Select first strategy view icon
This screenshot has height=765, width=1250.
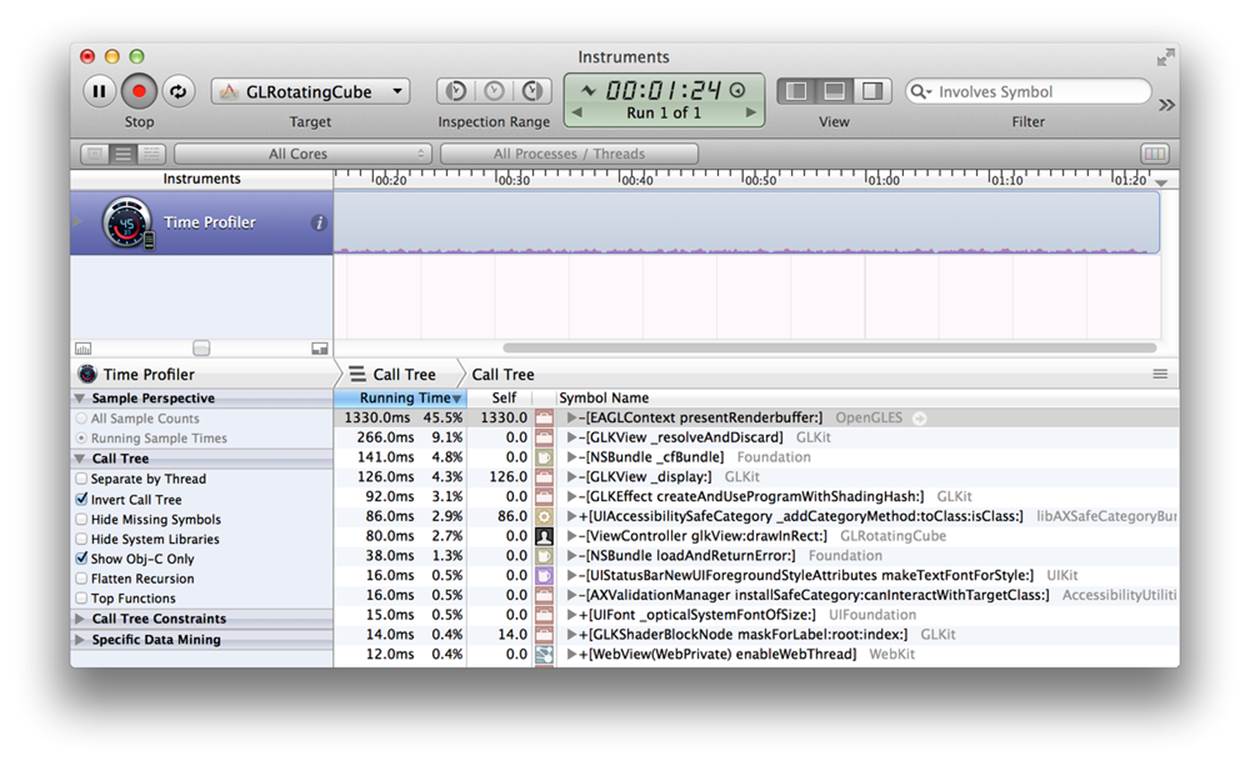click(x=94, y=154)
